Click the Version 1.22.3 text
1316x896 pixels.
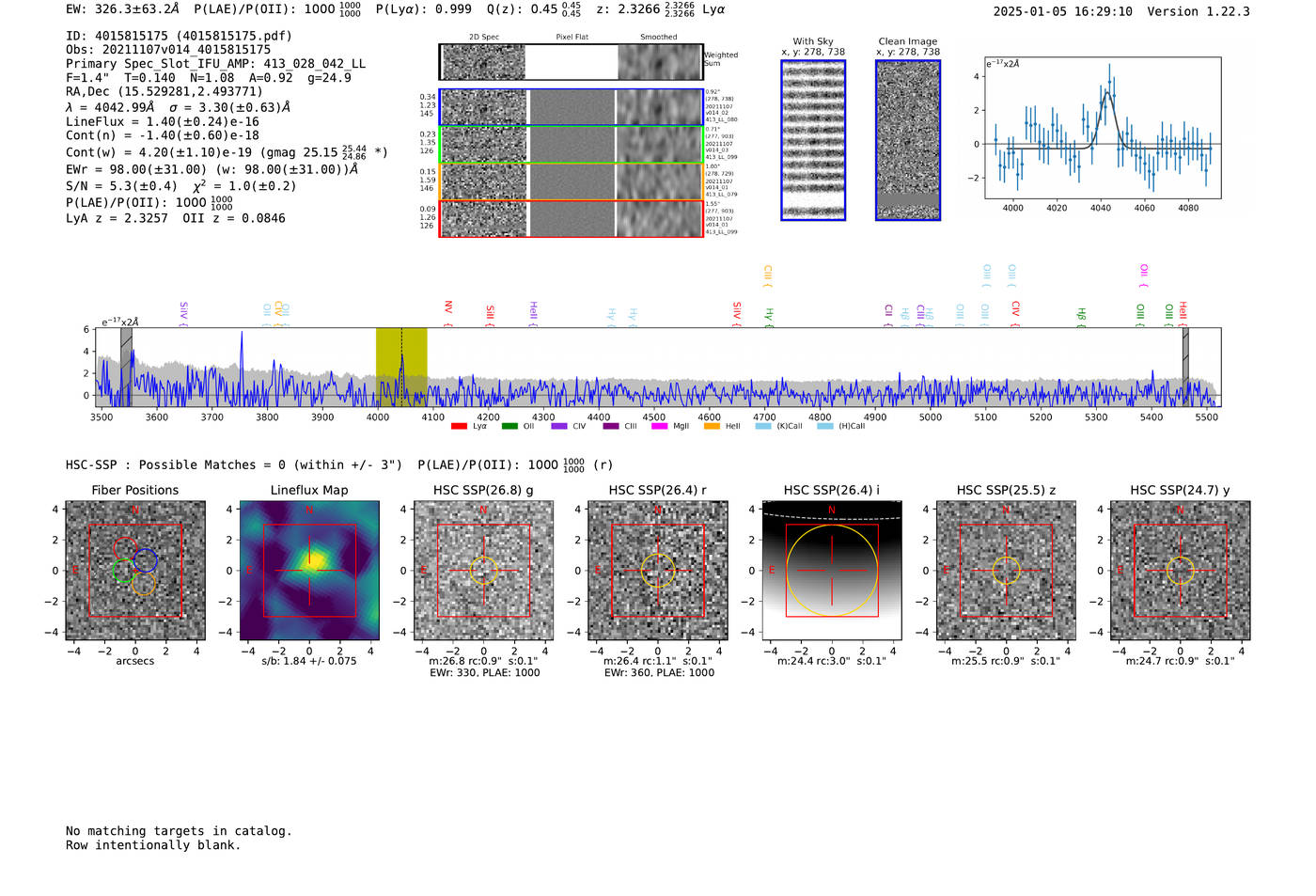point(1198,12)
